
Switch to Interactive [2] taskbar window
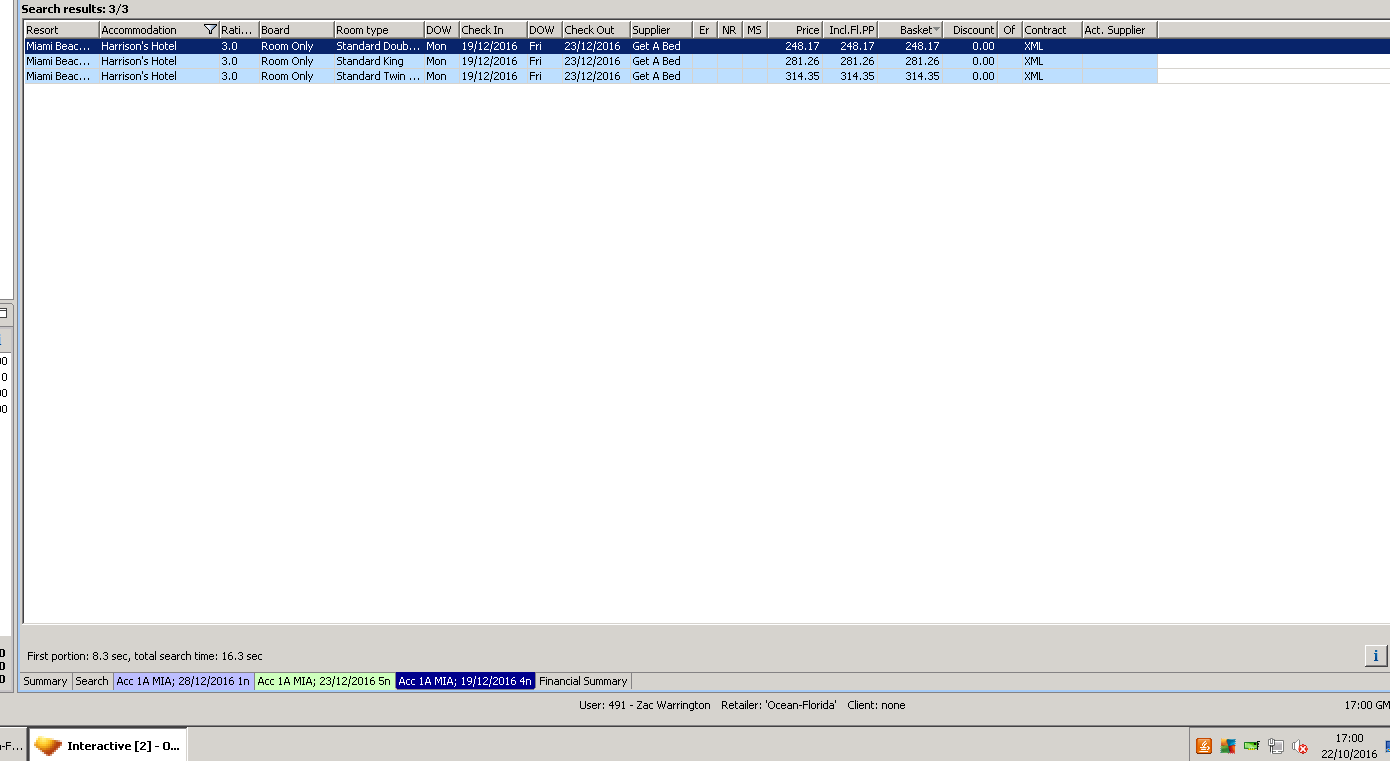point(108,746)
